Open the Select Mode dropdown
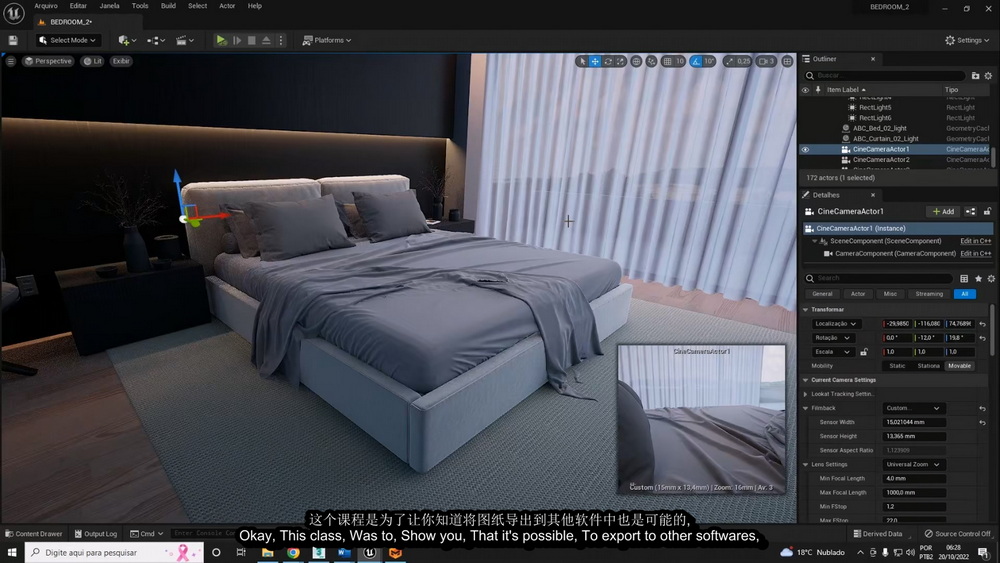This screenshot has width=1000, height=563. click(67, 40)
